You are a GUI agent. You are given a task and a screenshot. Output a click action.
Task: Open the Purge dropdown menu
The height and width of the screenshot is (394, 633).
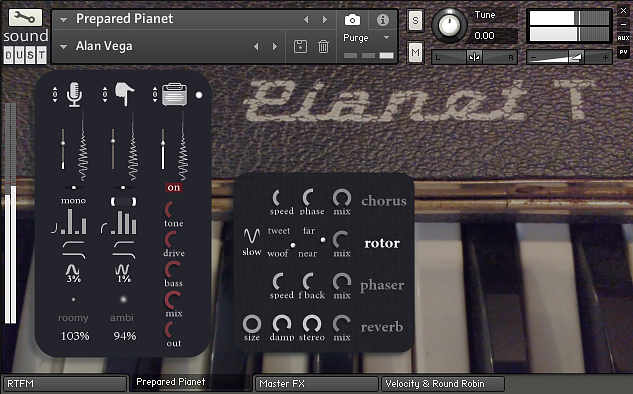point(386,38)
